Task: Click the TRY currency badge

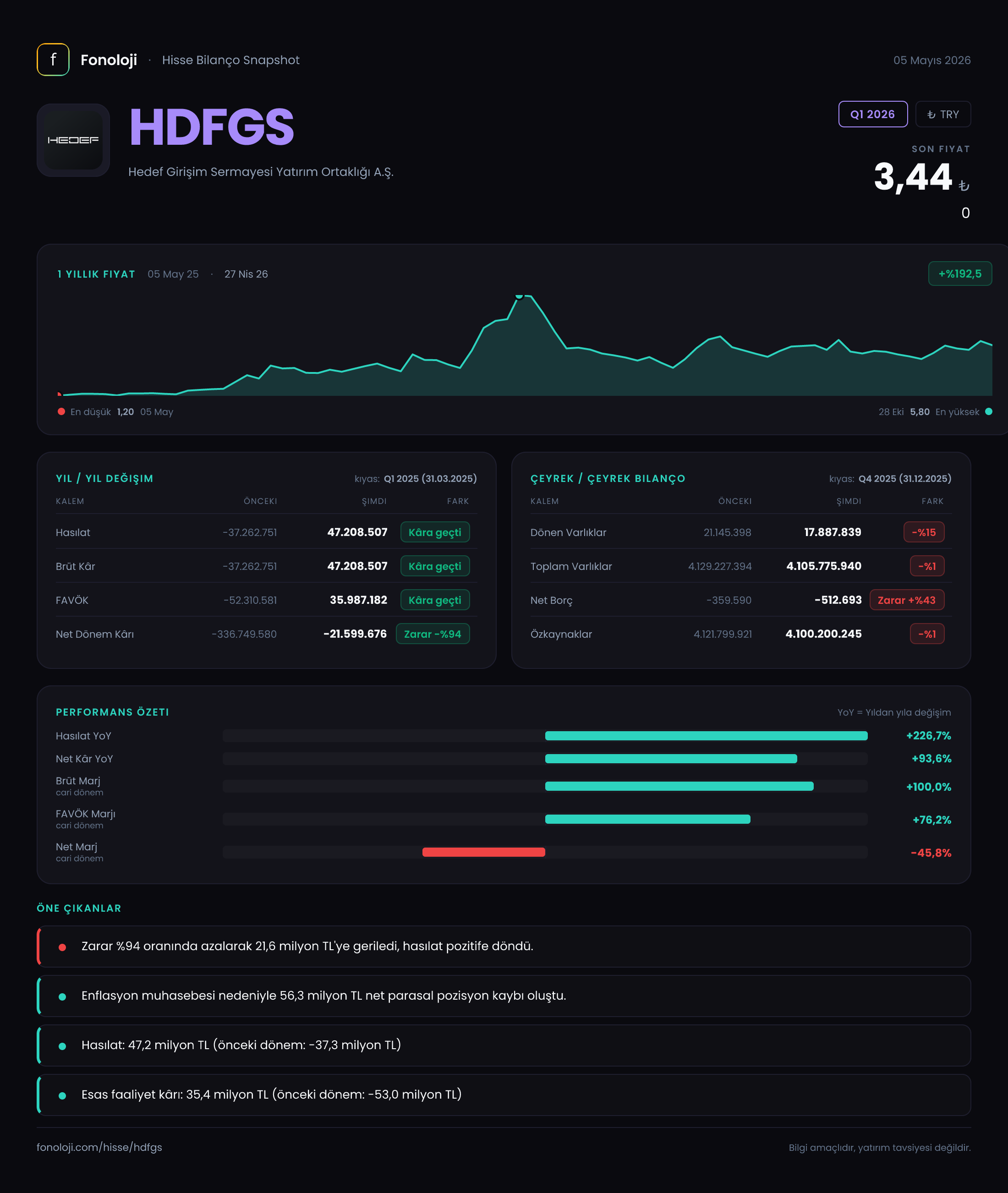Action: tap(943, 114)
